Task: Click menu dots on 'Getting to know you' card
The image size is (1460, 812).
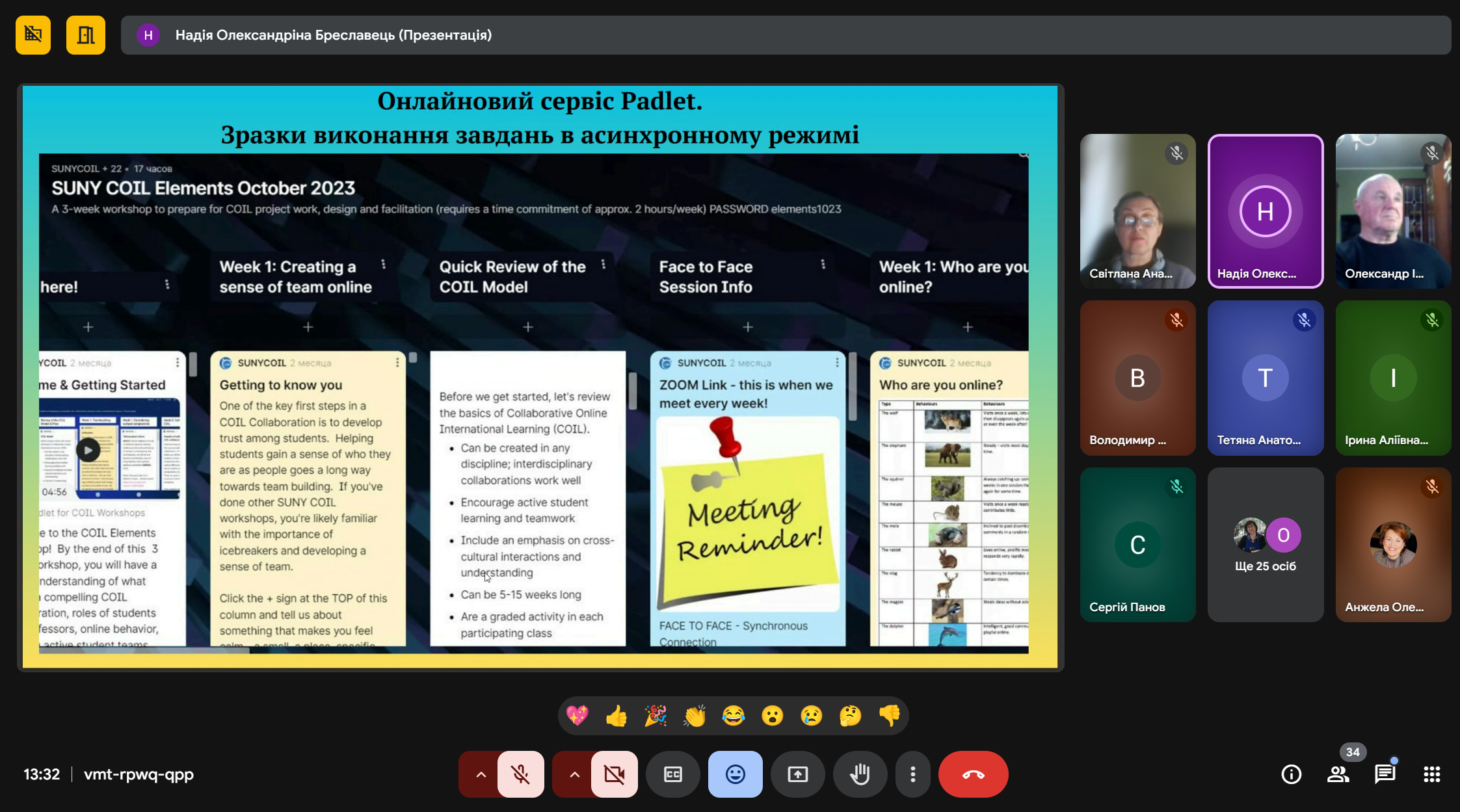Action: [x=397, y=363]
